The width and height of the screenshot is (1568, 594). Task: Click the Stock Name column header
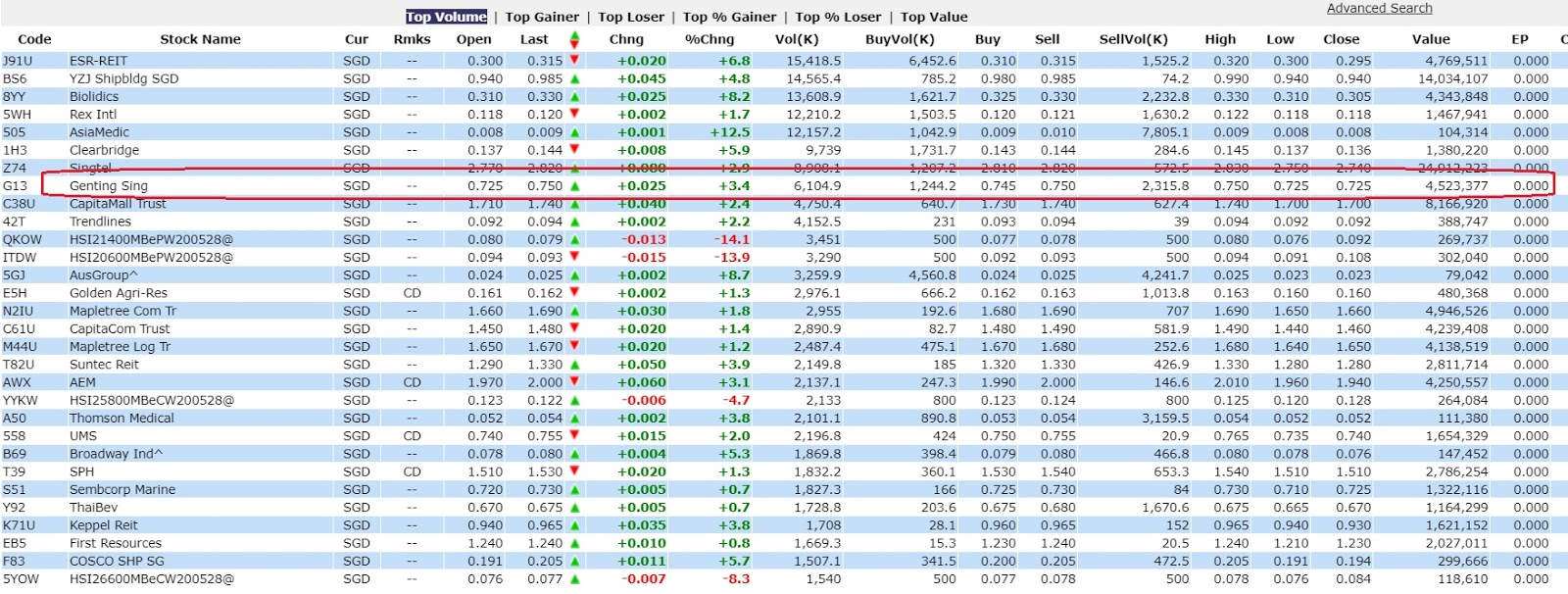(200, 39)
